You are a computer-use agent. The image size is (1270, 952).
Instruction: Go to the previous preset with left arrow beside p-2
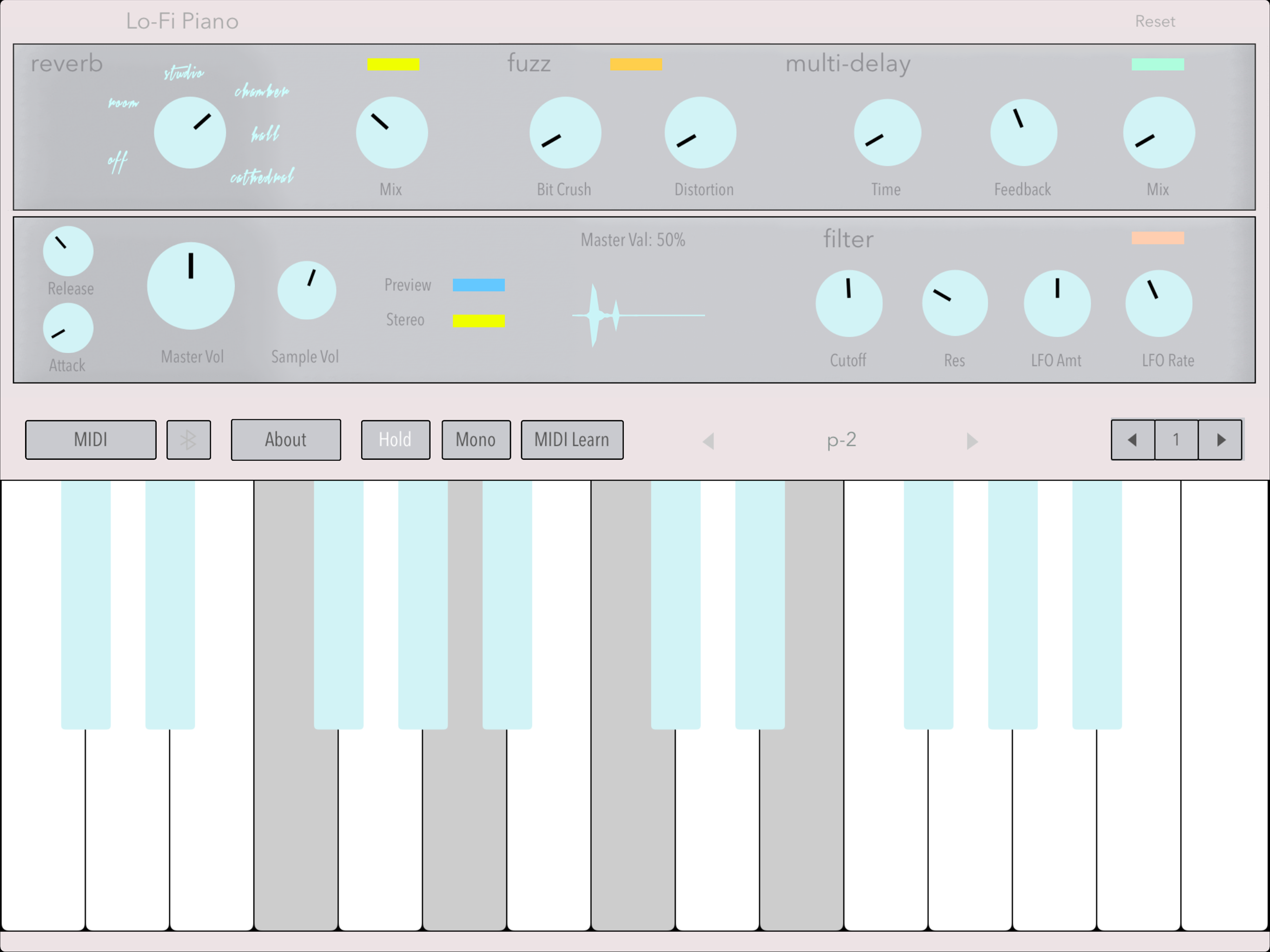coord(708,441)
